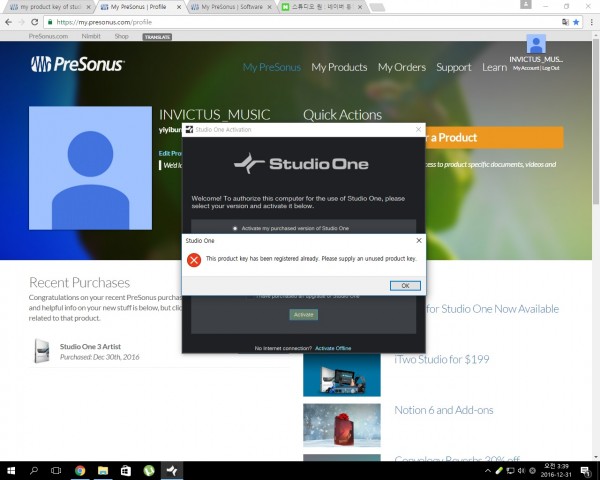Click the PreSonus logo in the header
Viewport: 600px width, 480px height.
click(x=76, y=65)
